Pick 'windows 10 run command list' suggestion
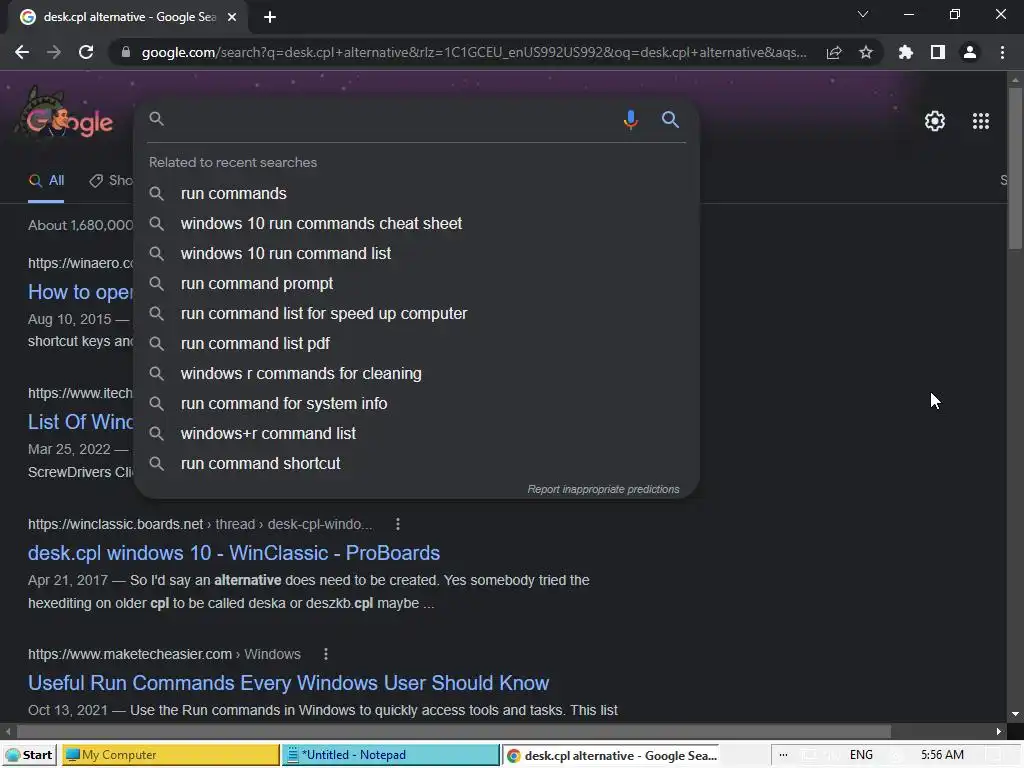 416,253
